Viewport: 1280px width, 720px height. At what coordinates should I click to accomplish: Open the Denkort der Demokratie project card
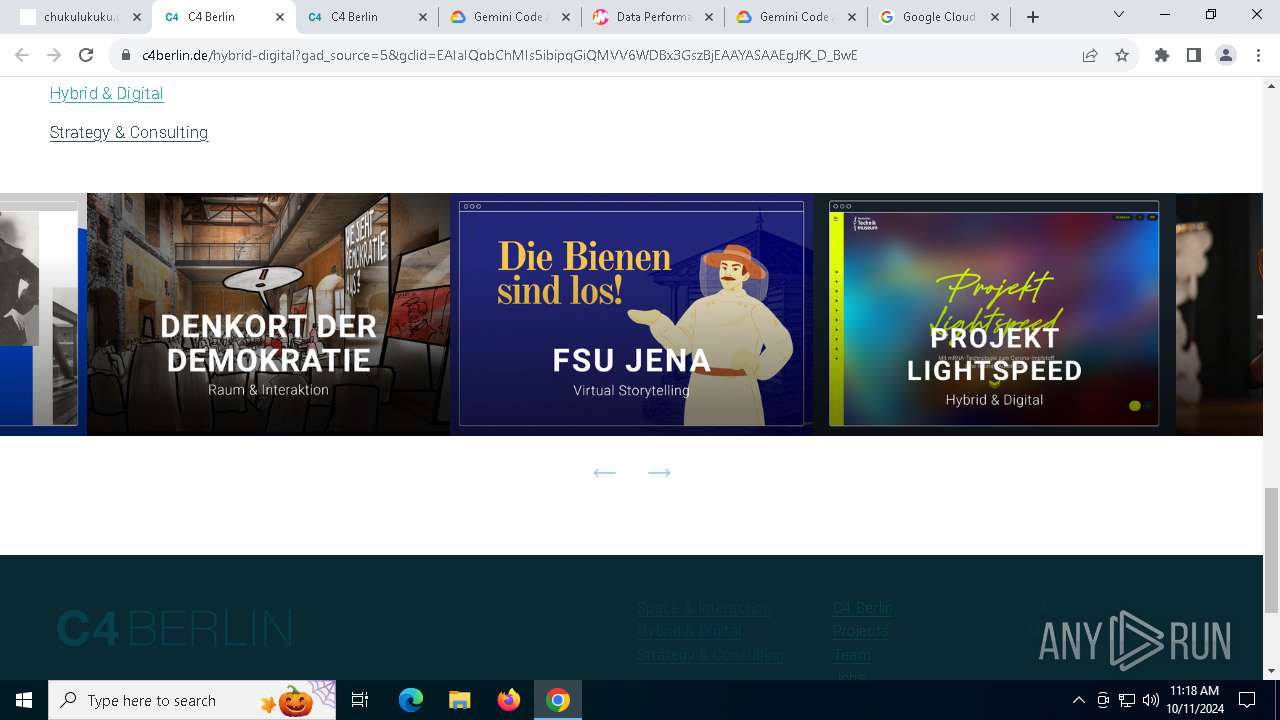pos(268,314)
